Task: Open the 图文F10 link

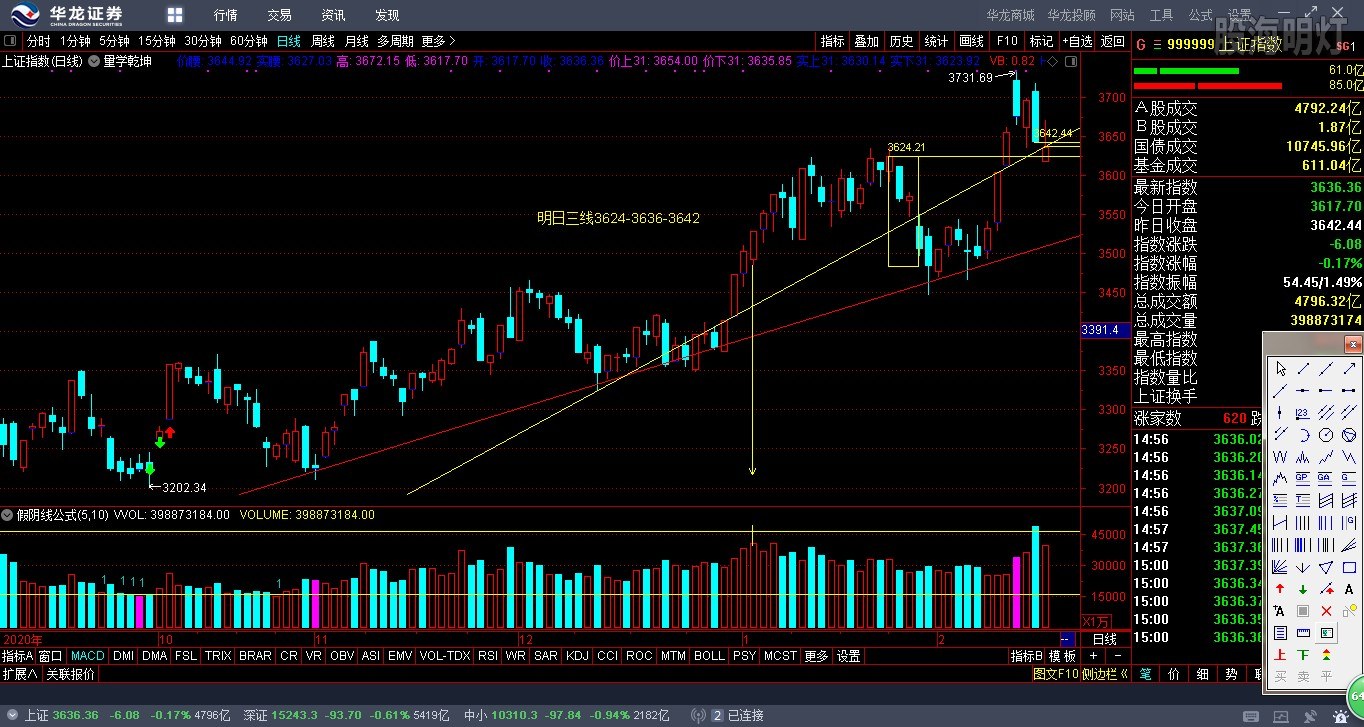Action: (1056, 674)
